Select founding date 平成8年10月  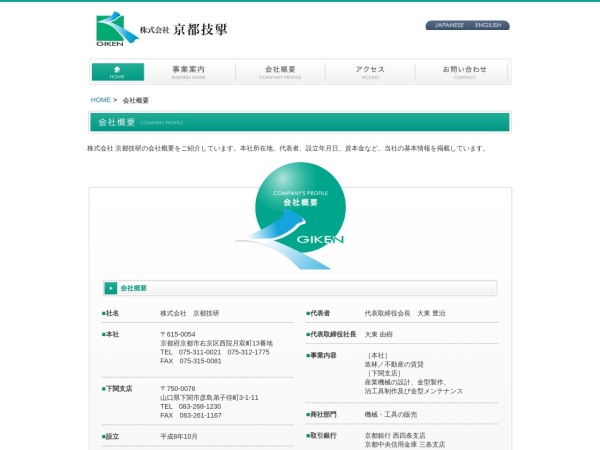179,437
